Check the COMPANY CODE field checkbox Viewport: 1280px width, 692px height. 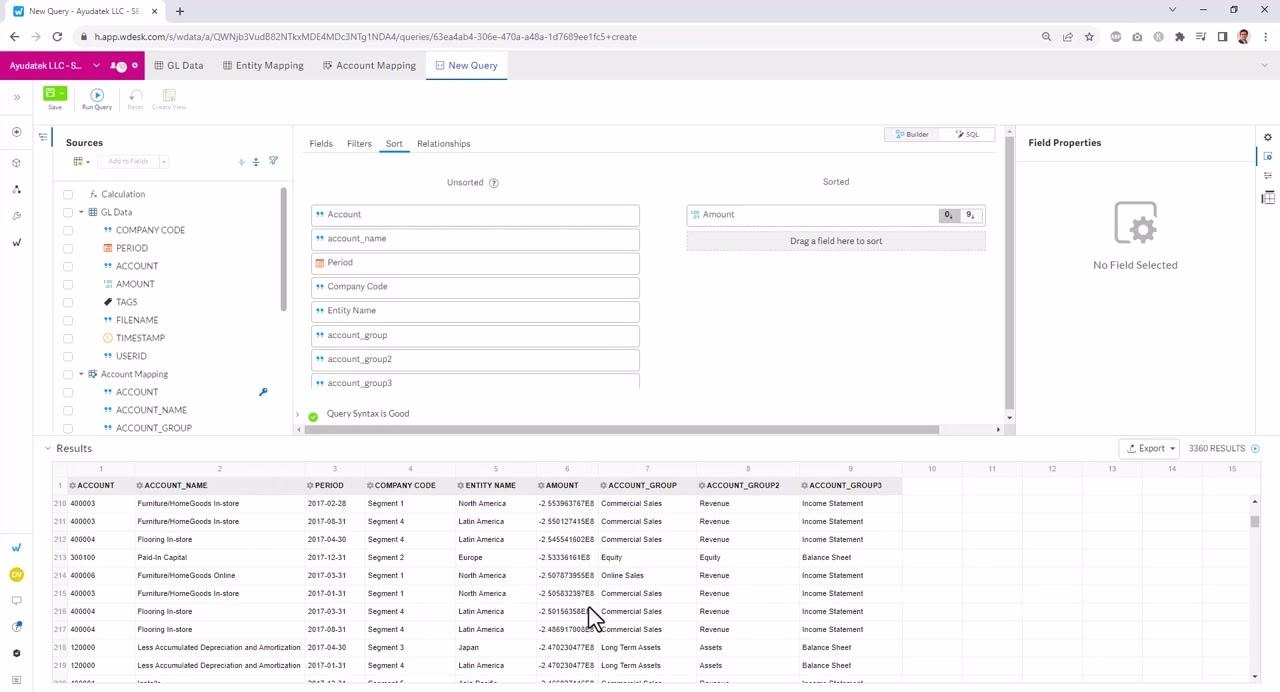[68, 230]
